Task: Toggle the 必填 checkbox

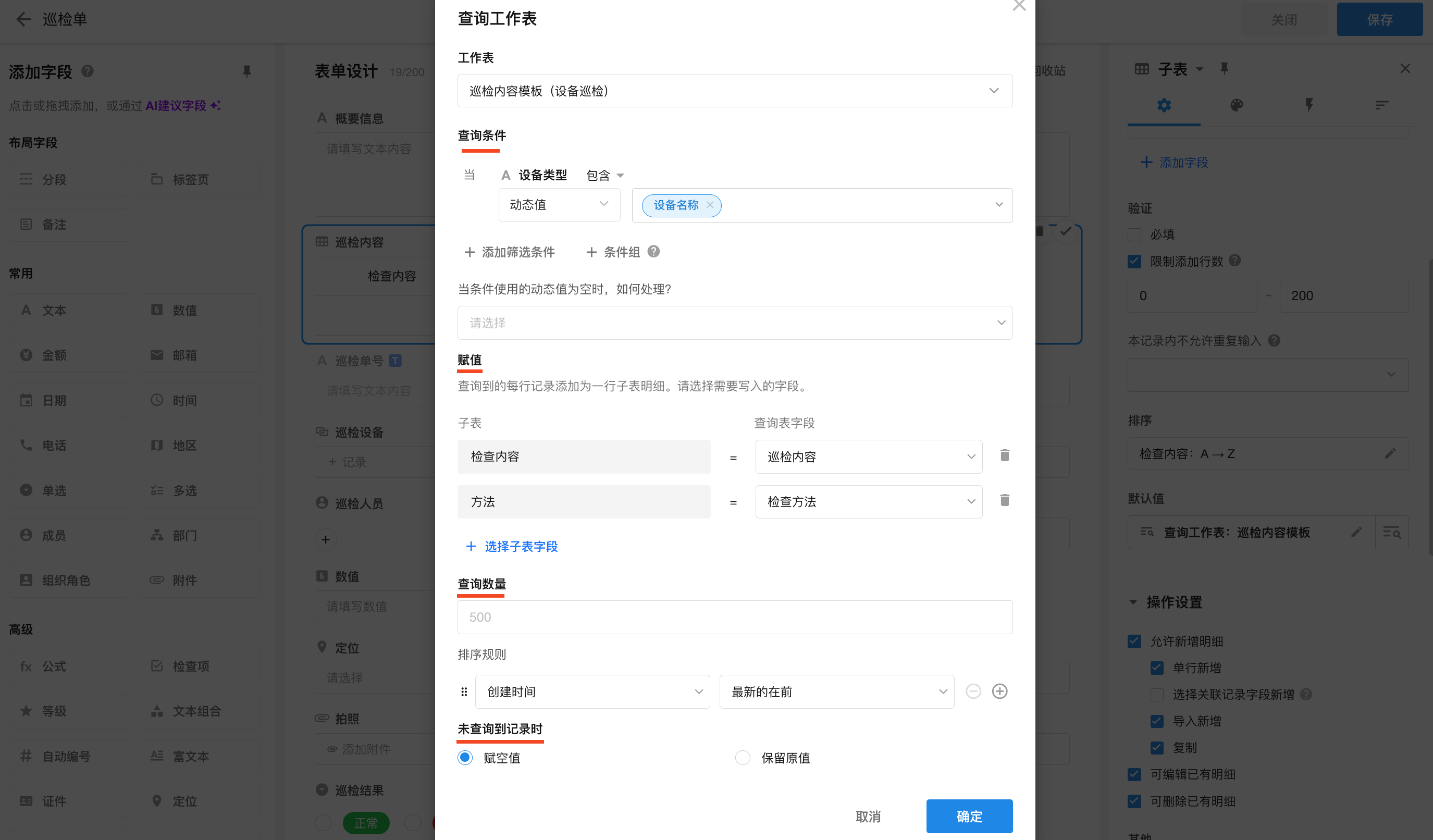Action: [x=1134, y=234]
